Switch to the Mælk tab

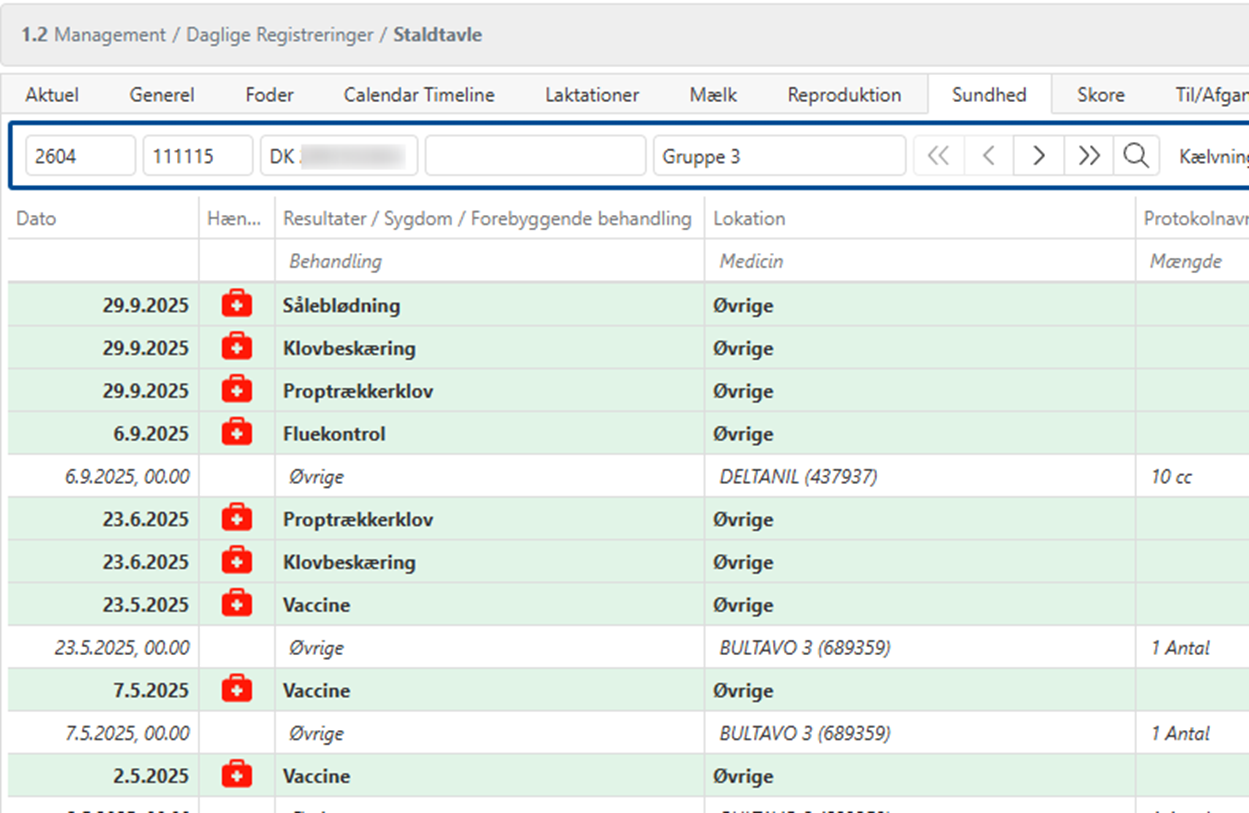pos(713,95)
